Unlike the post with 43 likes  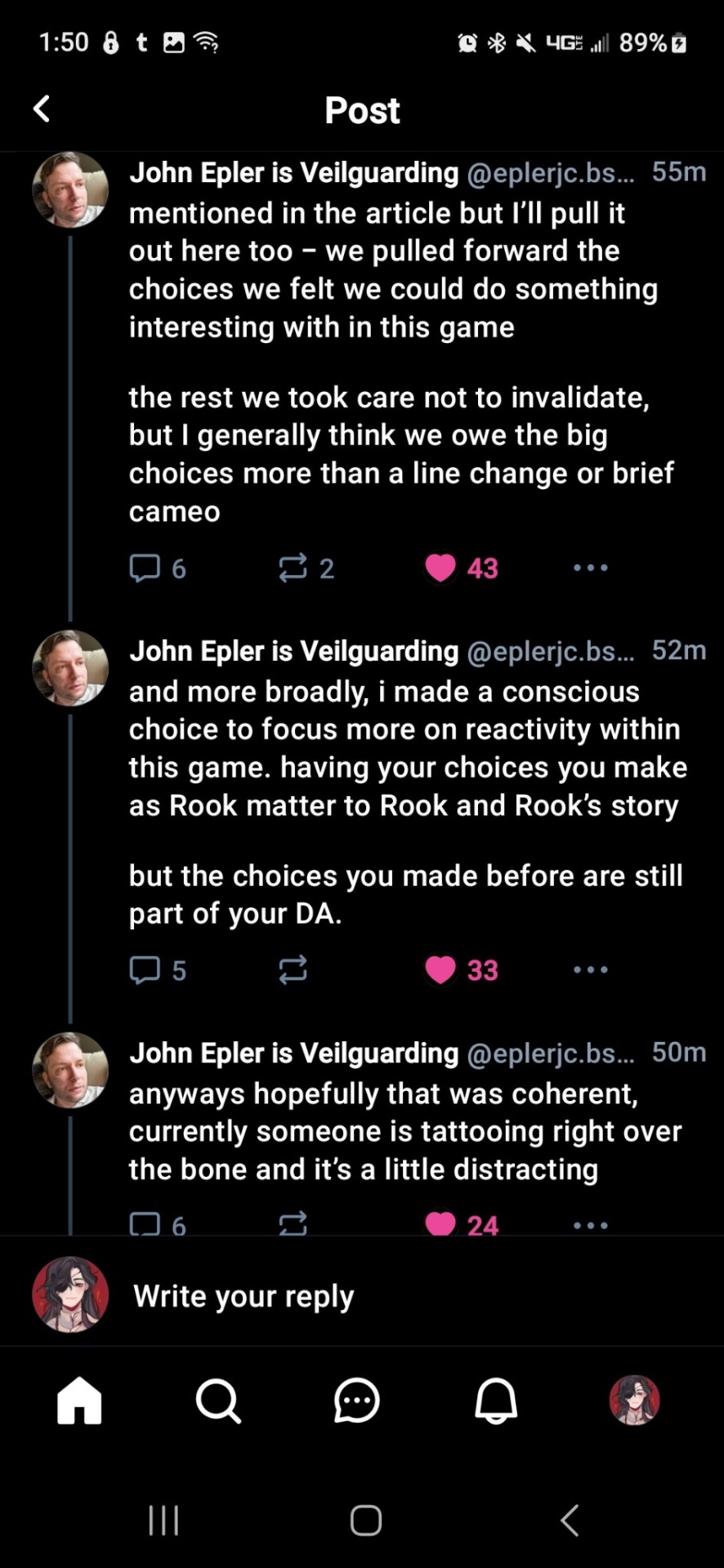pos(440,568)
